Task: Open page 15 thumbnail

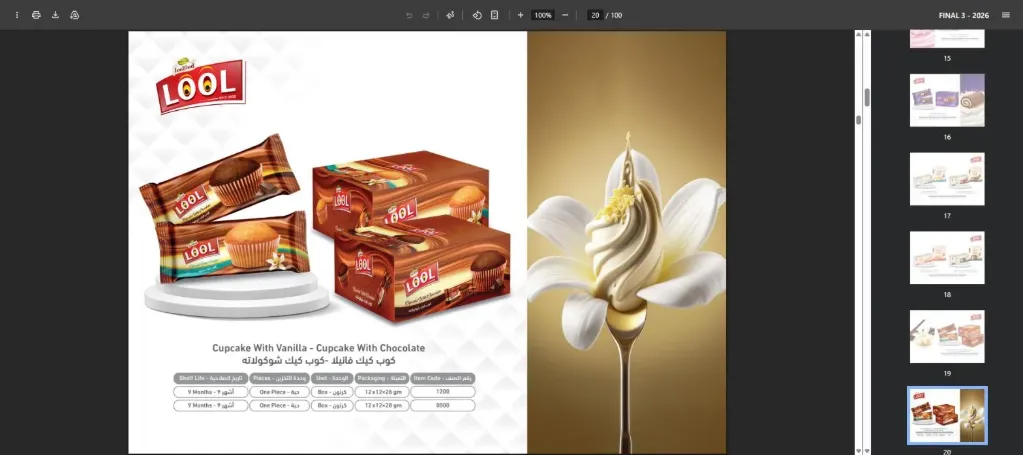Action: (x=947, y=39)
